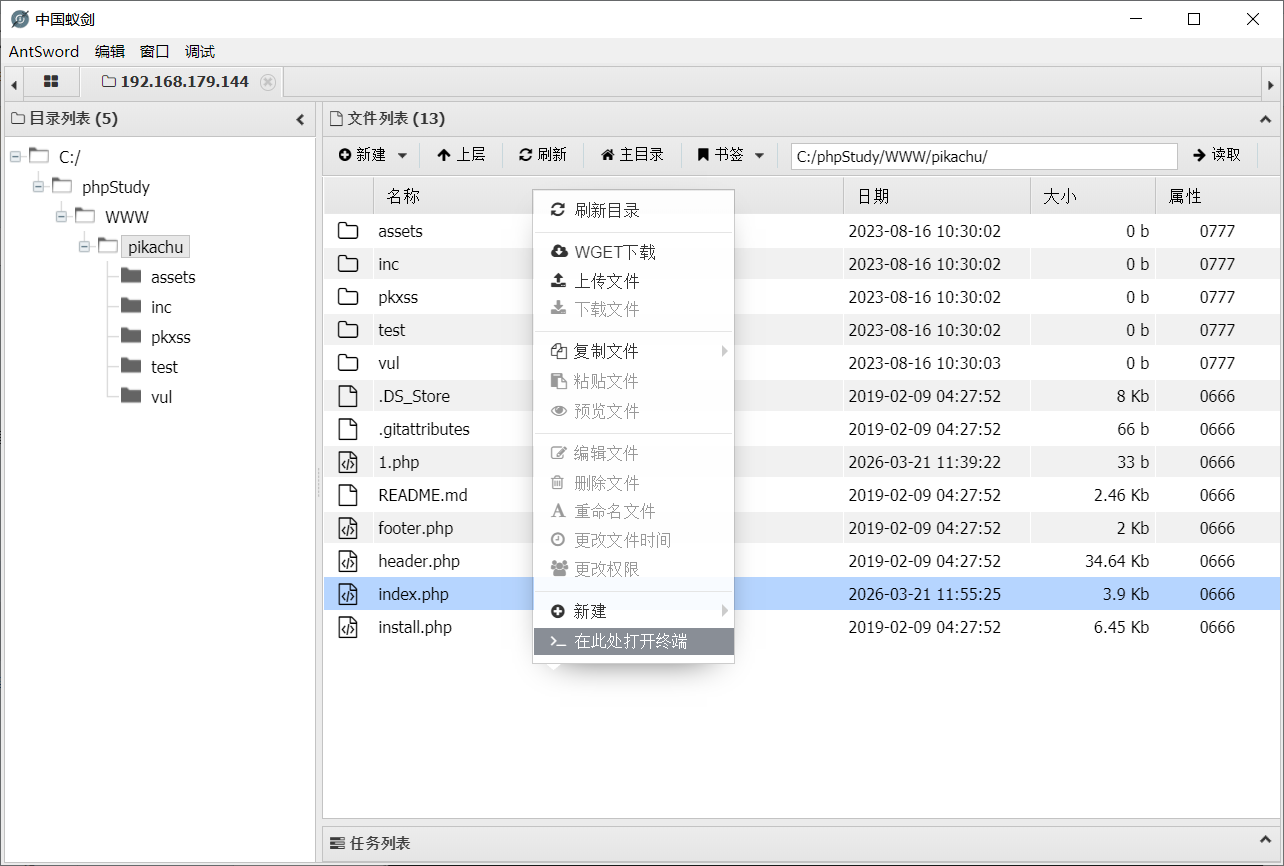Click the path input field
Image resolution: width=1284 pixels, height=866 pixels.
984,156
